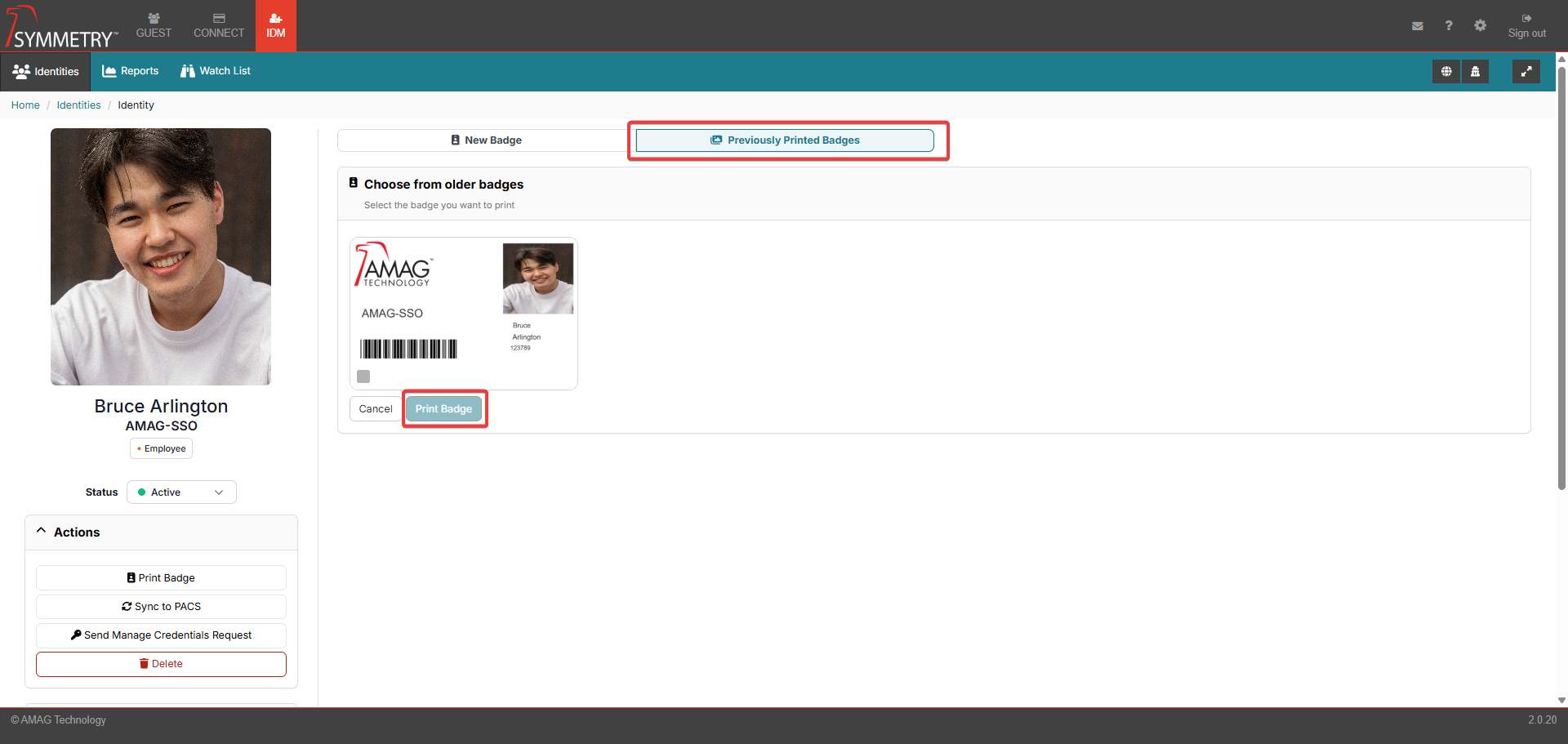Open the Reports menu
Viewport: 1568px width, 744px height.
[131, 71]
